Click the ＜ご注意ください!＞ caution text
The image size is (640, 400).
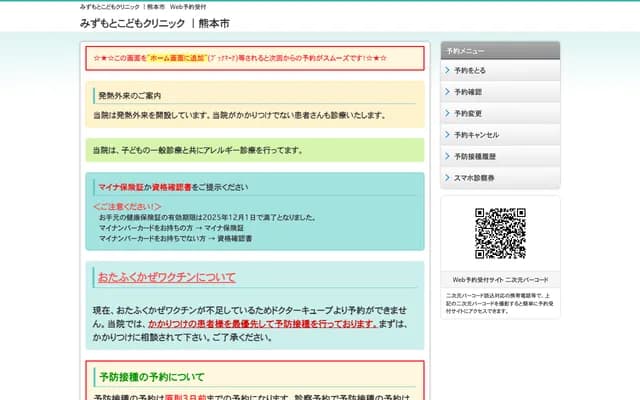(x=127, y=206)
